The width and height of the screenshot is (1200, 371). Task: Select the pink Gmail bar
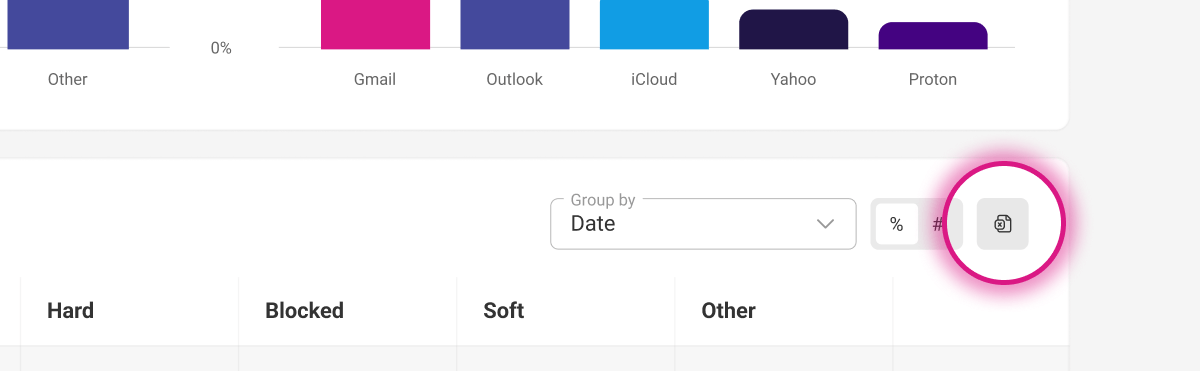click(x=375, y=24)
